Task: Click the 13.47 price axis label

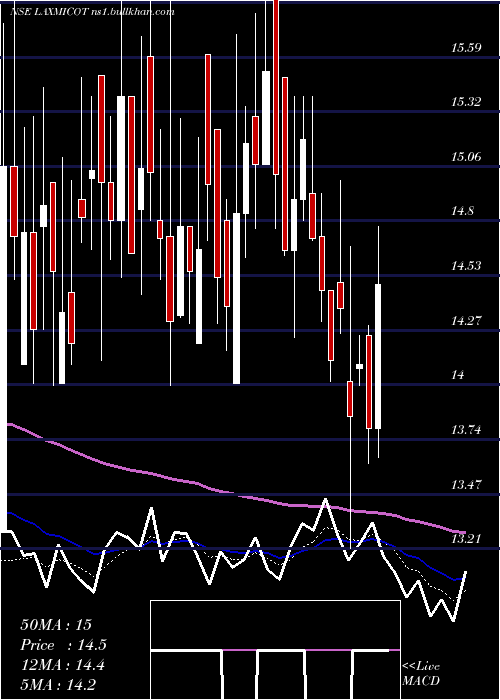Action: [466, 484]
